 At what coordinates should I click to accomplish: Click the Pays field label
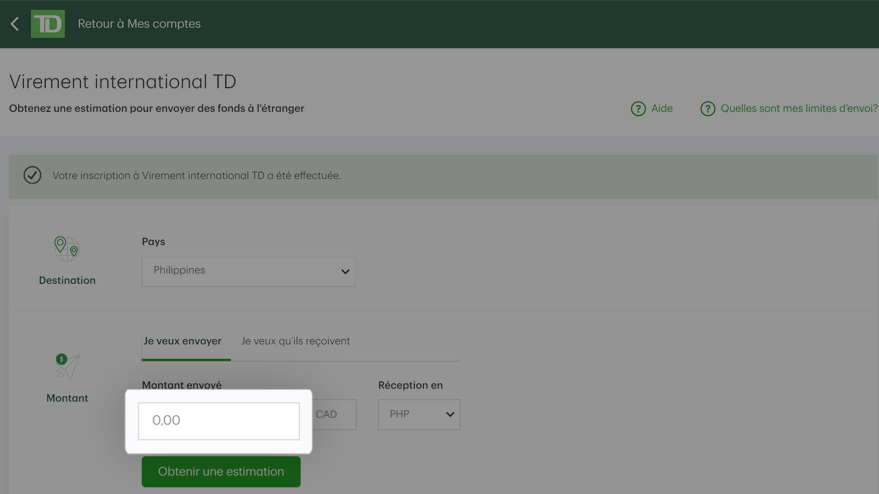coord(154,242)
